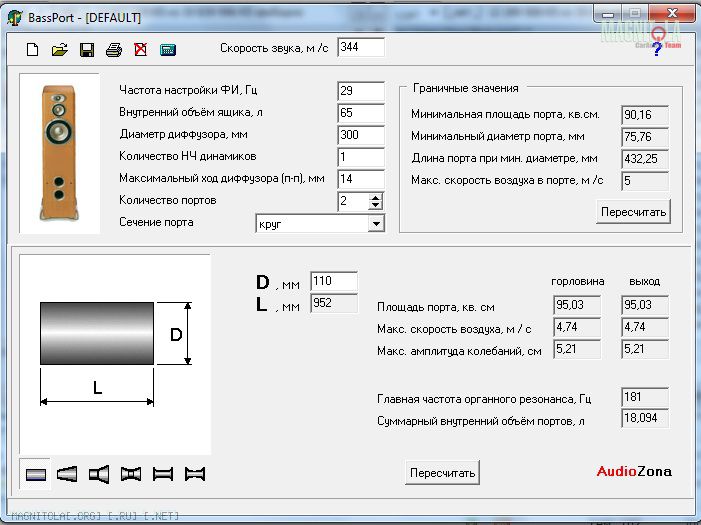
Task: Click the red crossed-out box icon
Action: (141, 49)
